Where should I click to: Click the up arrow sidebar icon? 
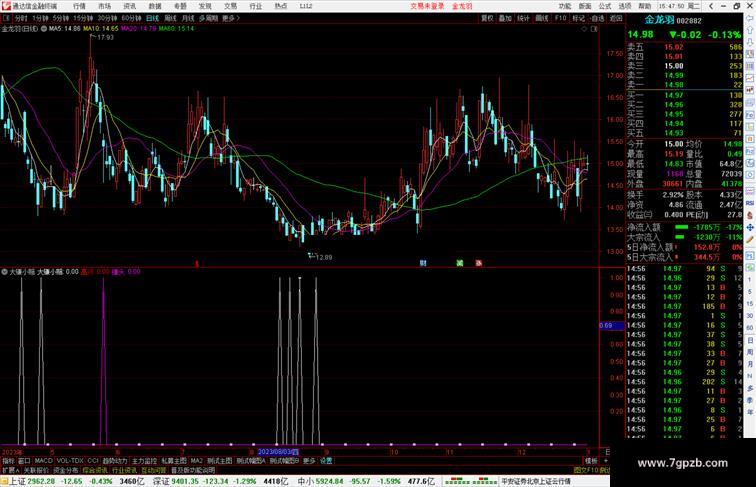click(x=750, y=30)
